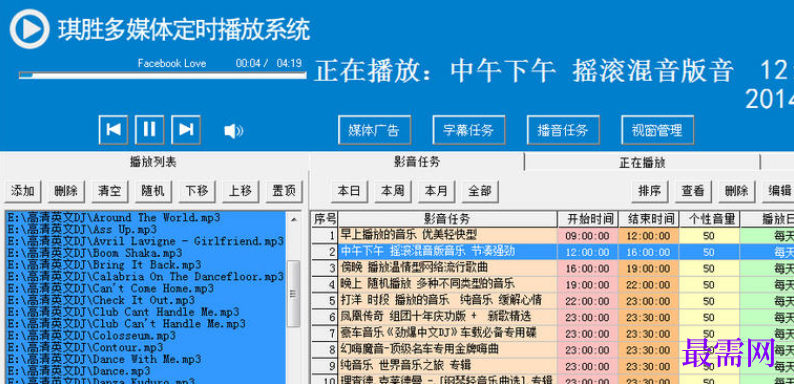Click row number 3 header cell

[325, 268]
